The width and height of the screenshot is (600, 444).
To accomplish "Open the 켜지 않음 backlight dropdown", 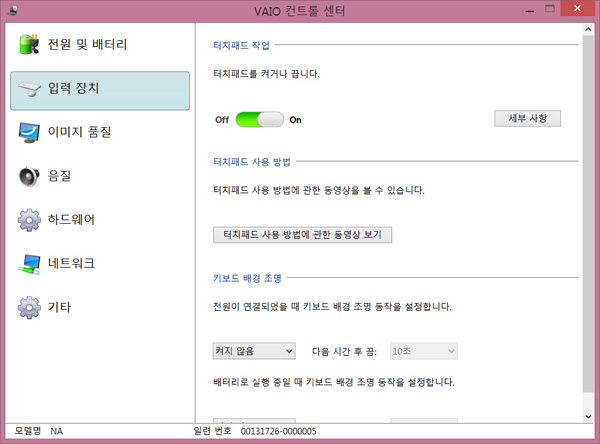I will point(254,351).
